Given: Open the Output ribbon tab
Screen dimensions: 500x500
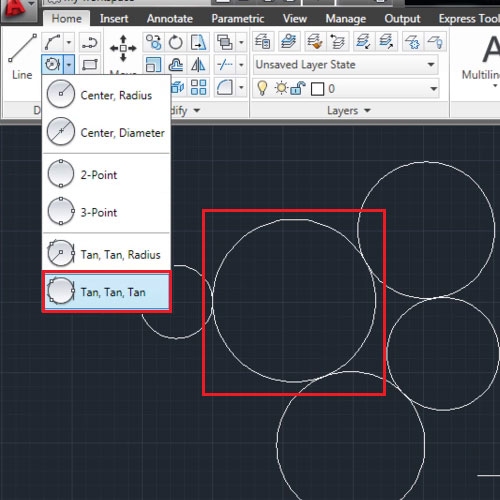Looking at the screenshot, I should (x=402, y=19).
